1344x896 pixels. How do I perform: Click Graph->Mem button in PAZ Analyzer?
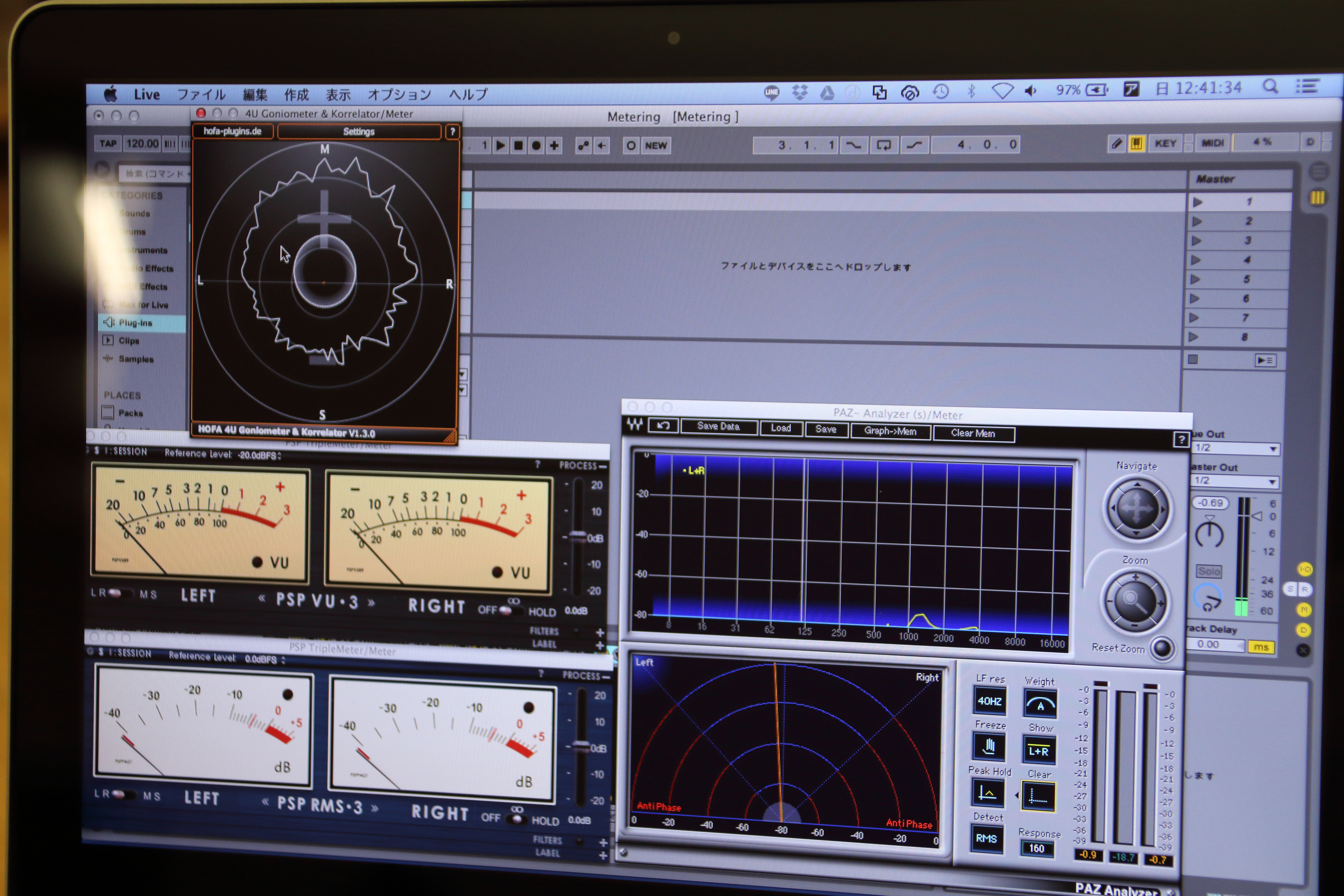(890, 431)
